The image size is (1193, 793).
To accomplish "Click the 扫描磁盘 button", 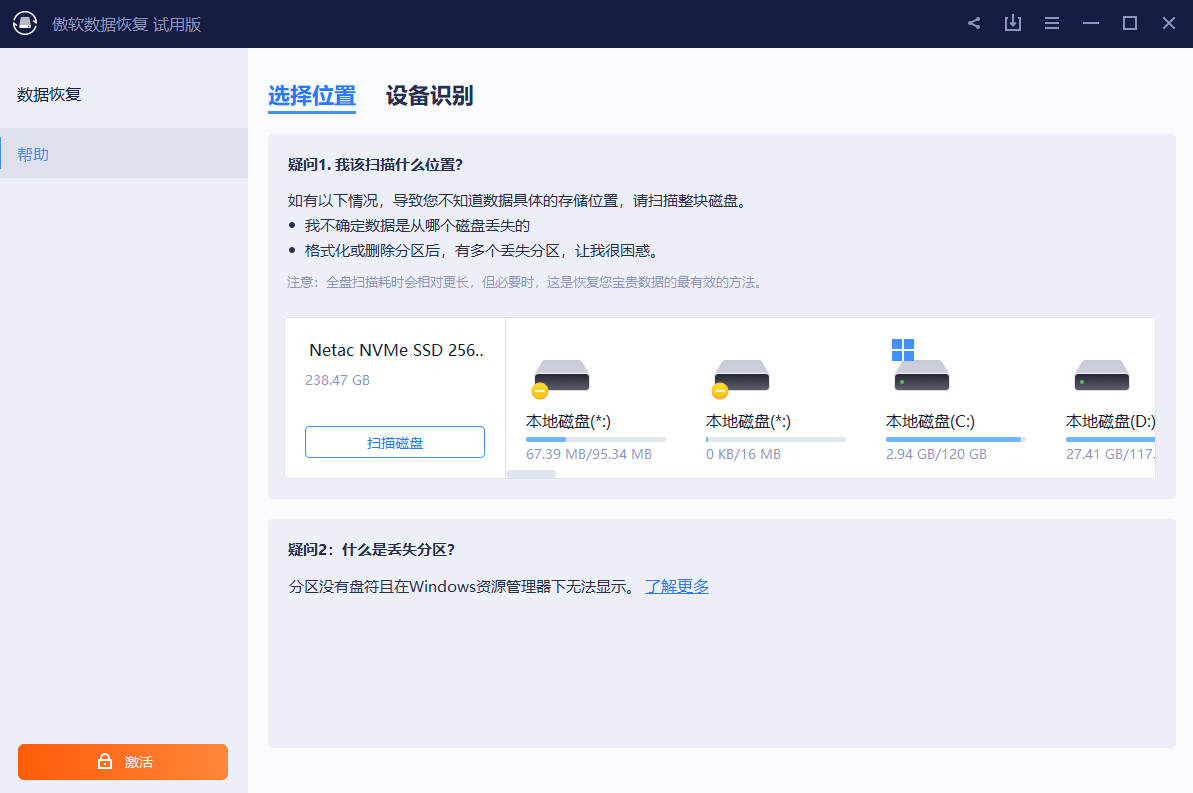I will [x=395, y=442].
